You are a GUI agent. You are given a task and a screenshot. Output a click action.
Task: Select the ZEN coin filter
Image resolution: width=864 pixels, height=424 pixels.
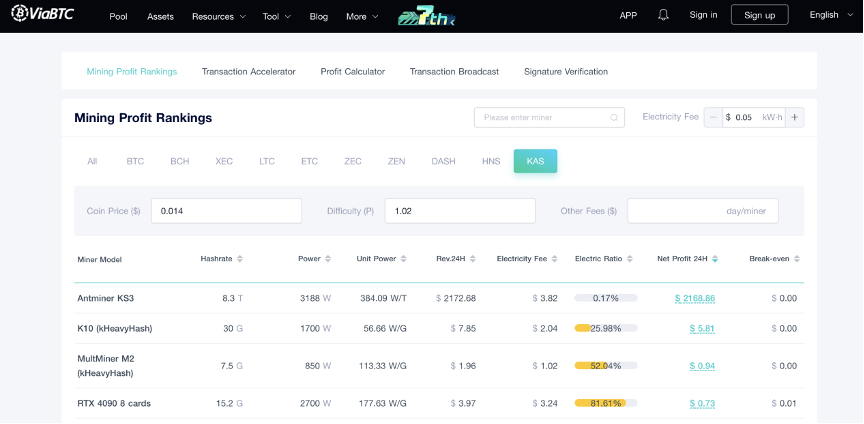pyautogui.click(x=396, y=161)
